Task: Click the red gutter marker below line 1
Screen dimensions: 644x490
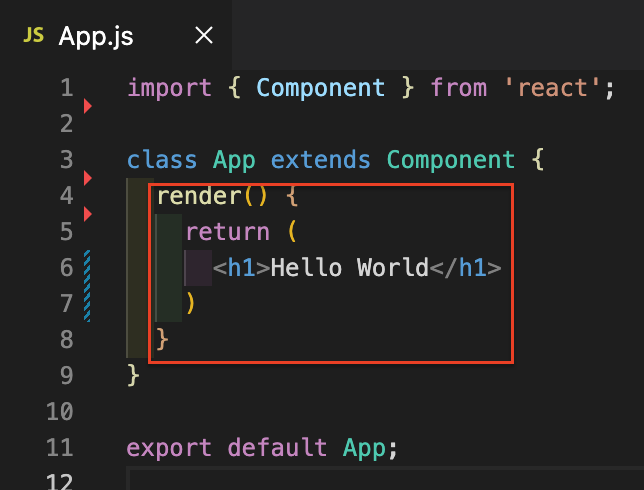Action: pos(87,106)
